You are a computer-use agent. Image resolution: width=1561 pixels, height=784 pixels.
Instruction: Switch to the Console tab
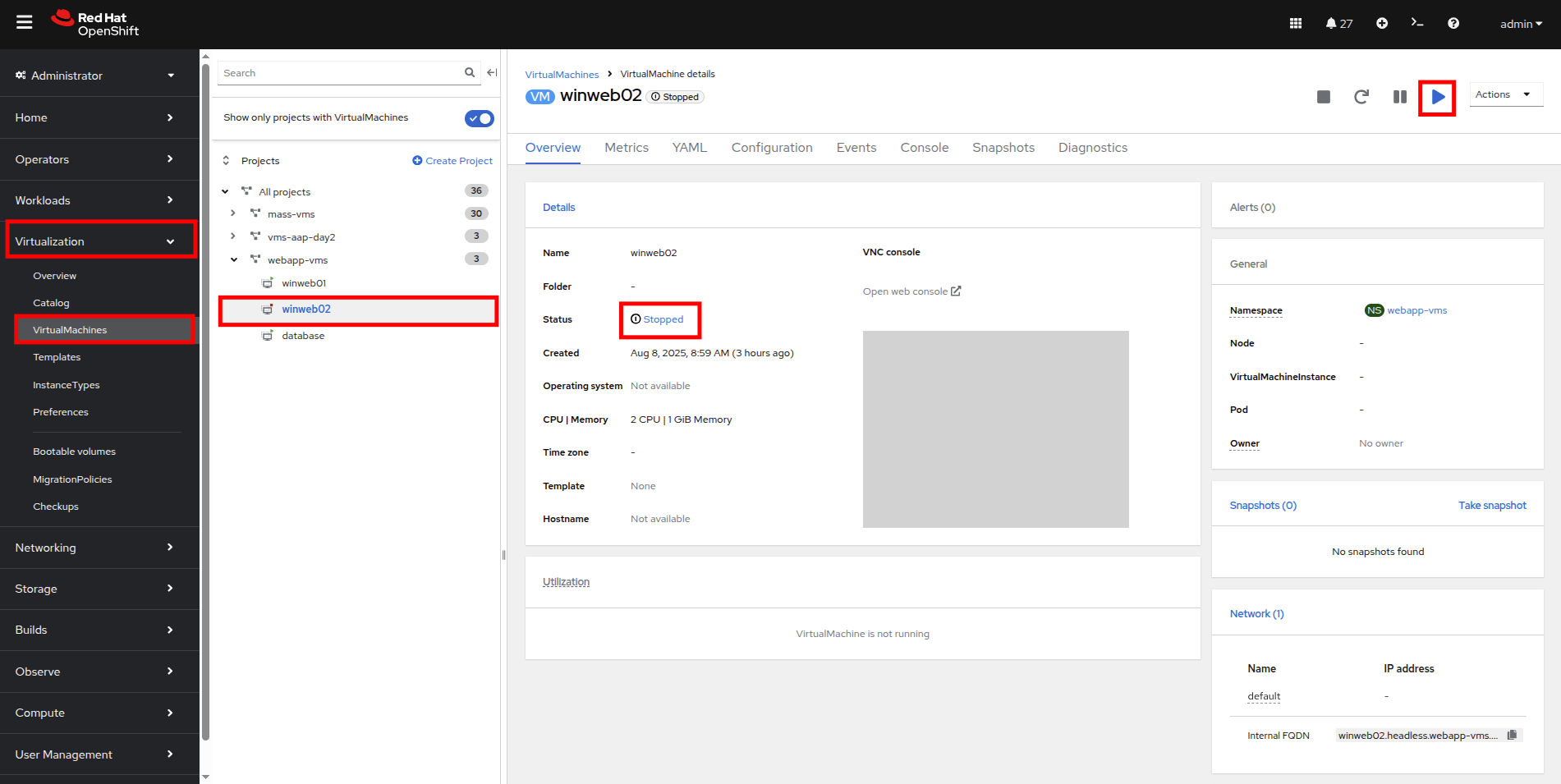click(925, 148)
